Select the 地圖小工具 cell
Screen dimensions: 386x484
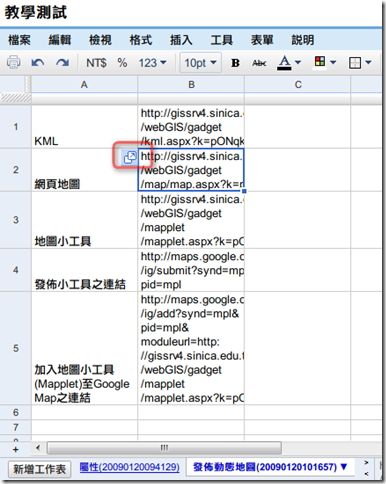(84, 220)
